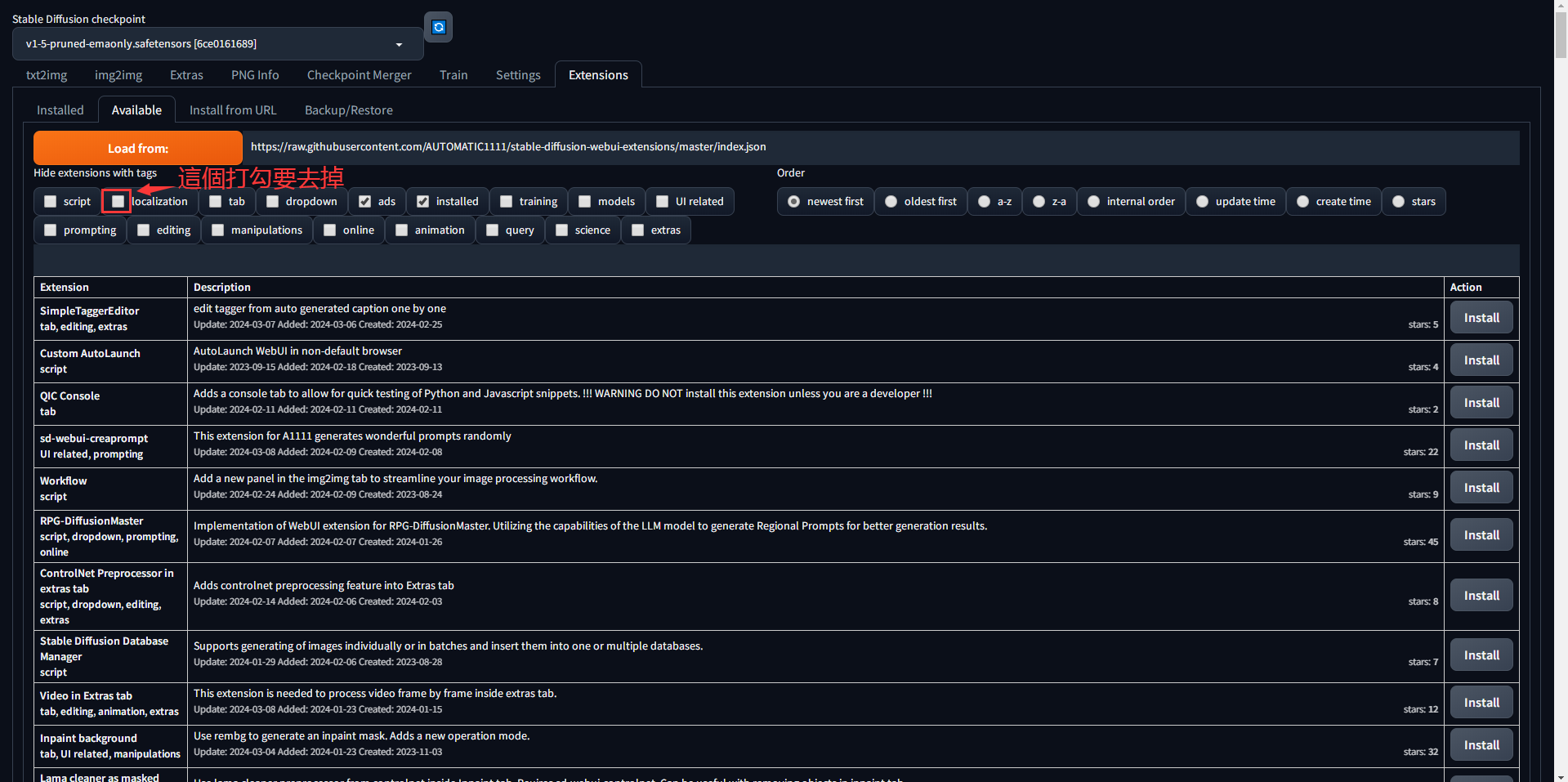
Task: Uncheck the ads tag checkbox
Action: tap(365, 201)
